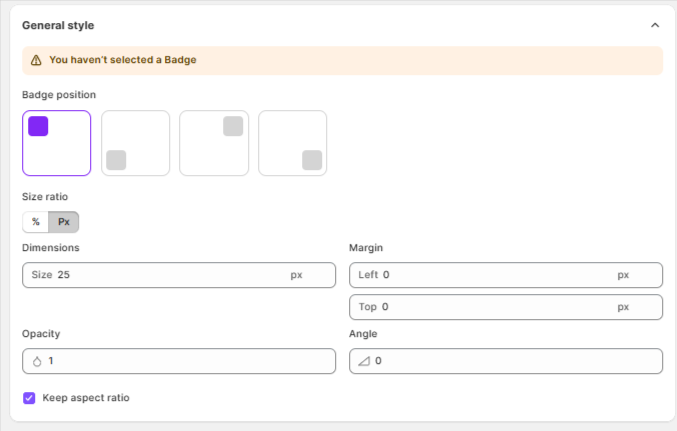
Task: Focus the Left margin field
Action: coord(506,275)
